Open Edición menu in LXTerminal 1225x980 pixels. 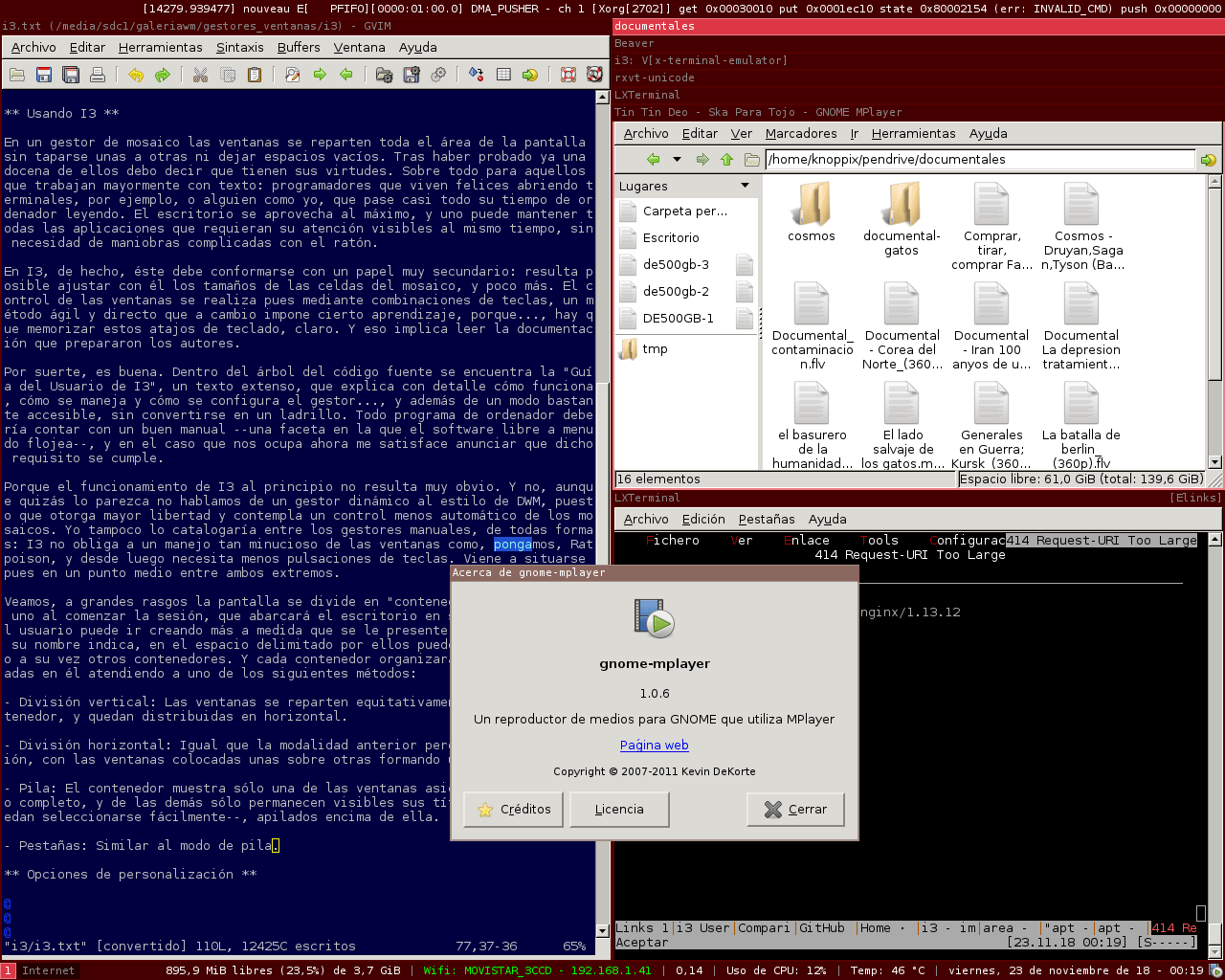[x=703, y=520]
